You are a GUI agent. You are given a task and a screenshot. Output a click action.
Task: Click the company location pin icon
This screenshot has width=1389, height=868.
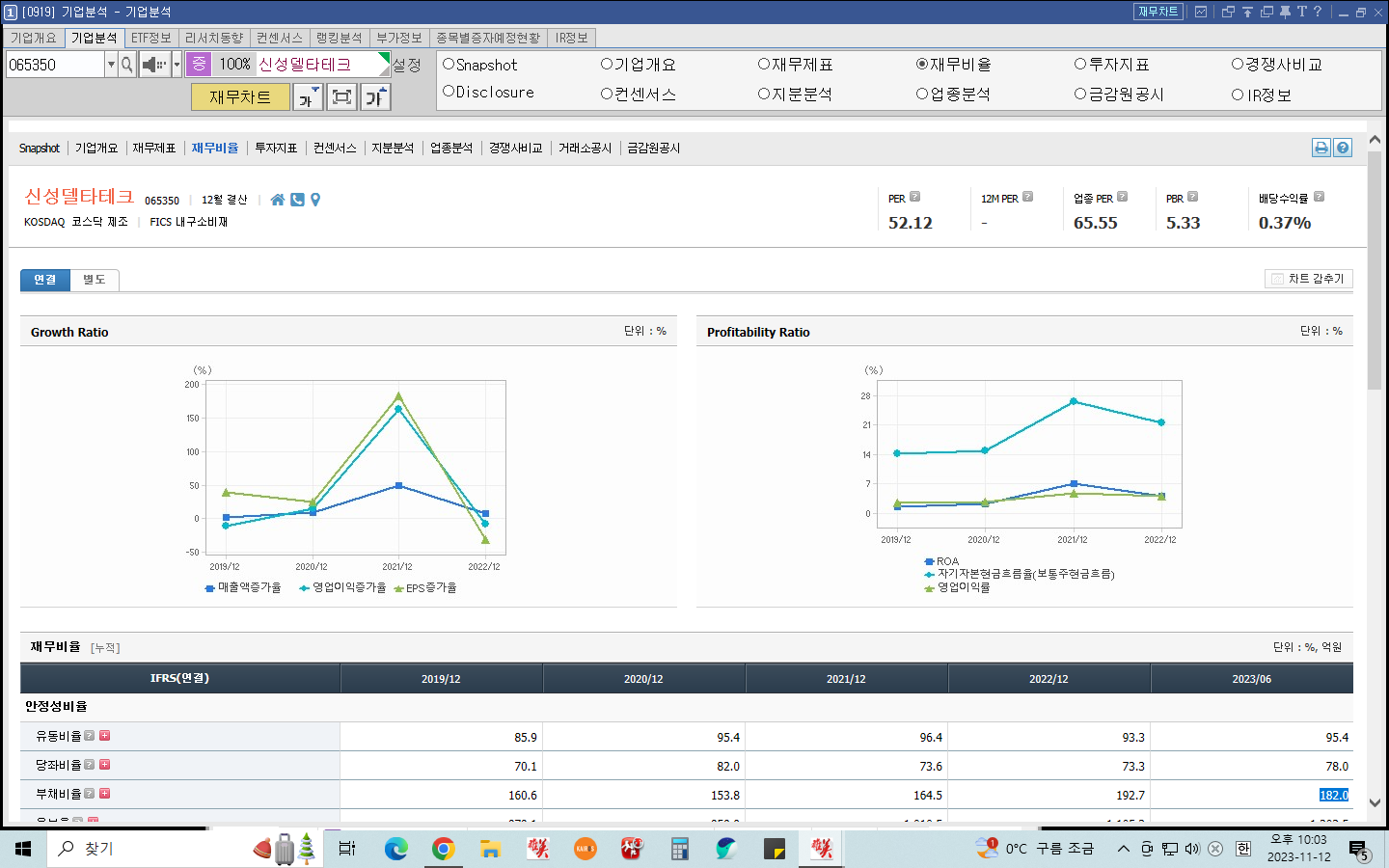point(315,200)
